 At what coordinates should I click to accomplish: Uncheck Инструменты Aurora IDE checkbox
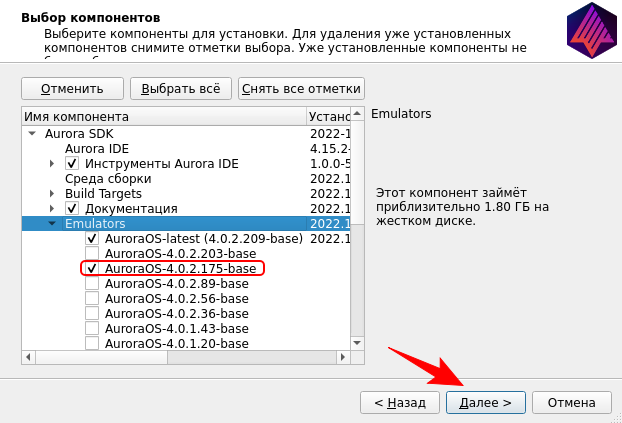pos(72,163)
